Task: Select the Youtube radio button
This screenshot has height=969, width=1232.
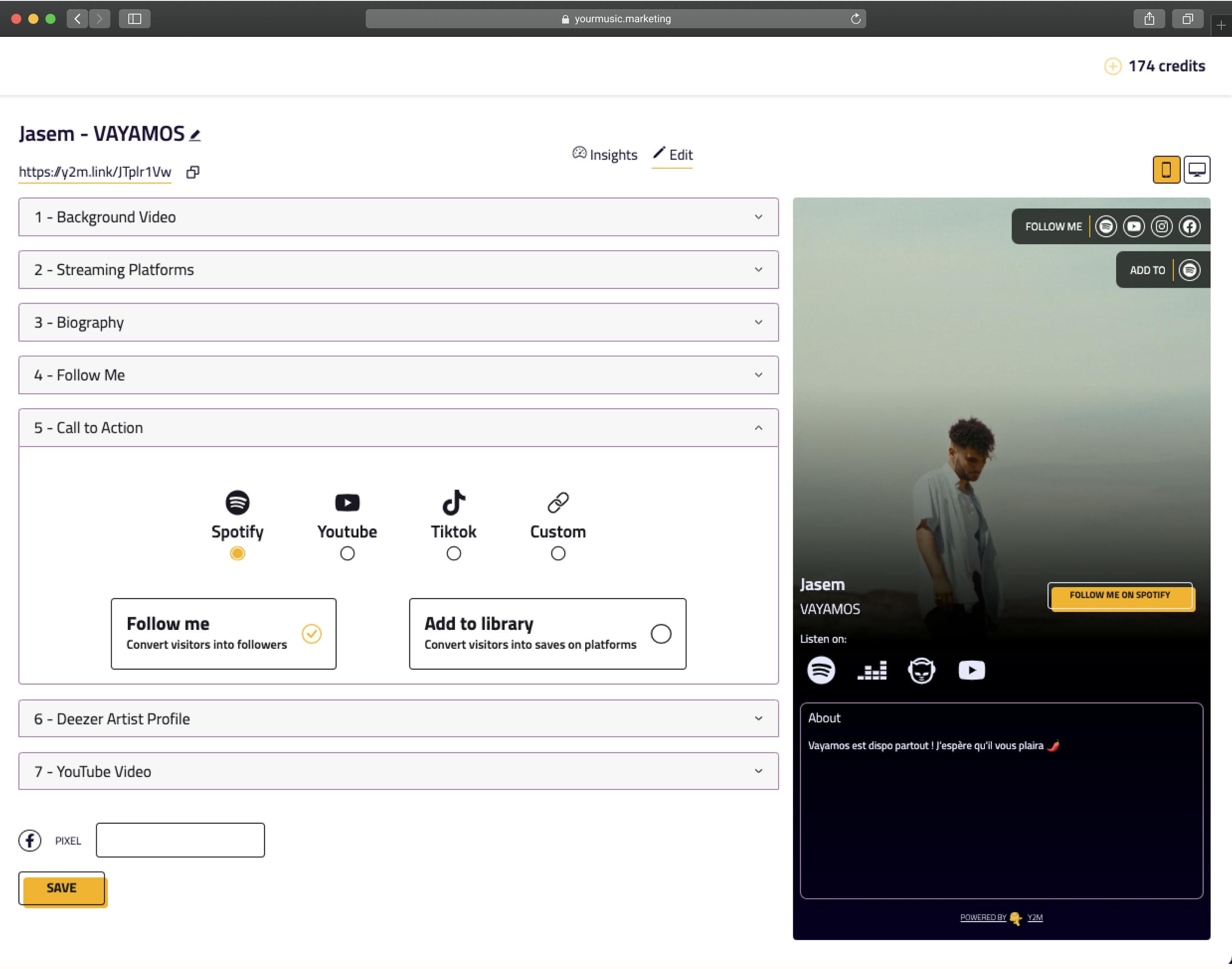Action: (347, 553)
